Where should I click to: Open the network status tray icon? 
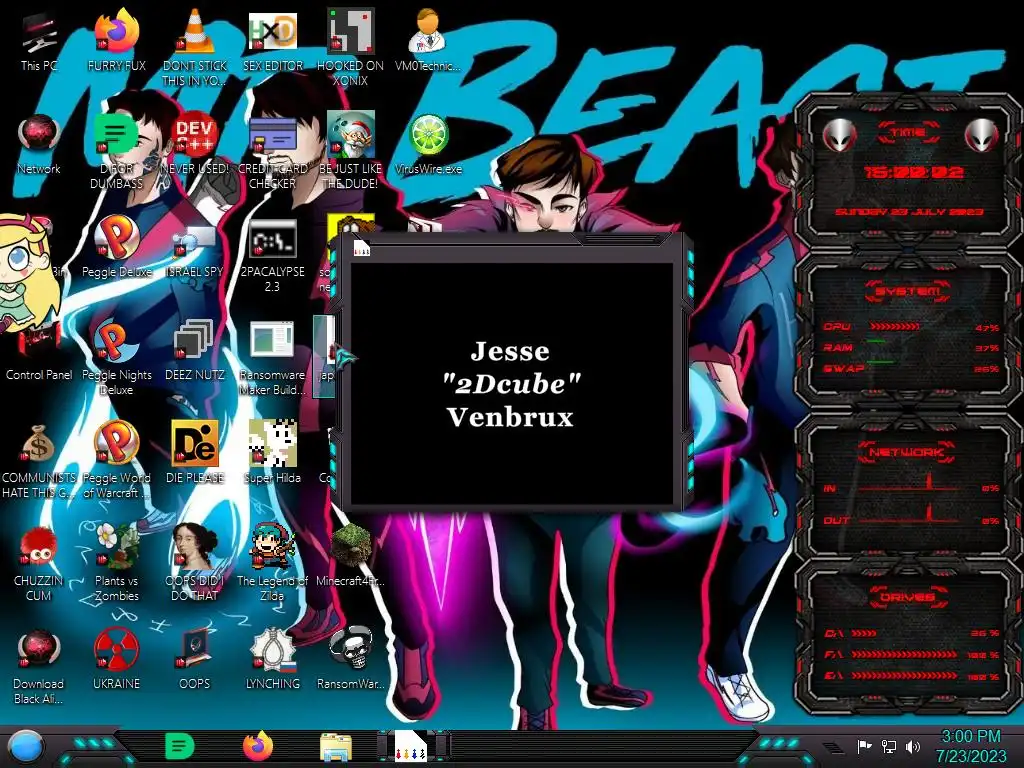pos(889,746)
